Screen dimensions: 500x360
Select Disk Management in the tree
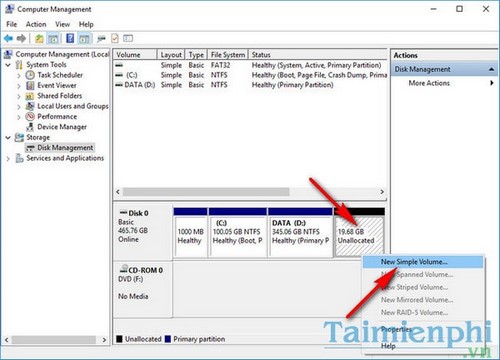65,147
